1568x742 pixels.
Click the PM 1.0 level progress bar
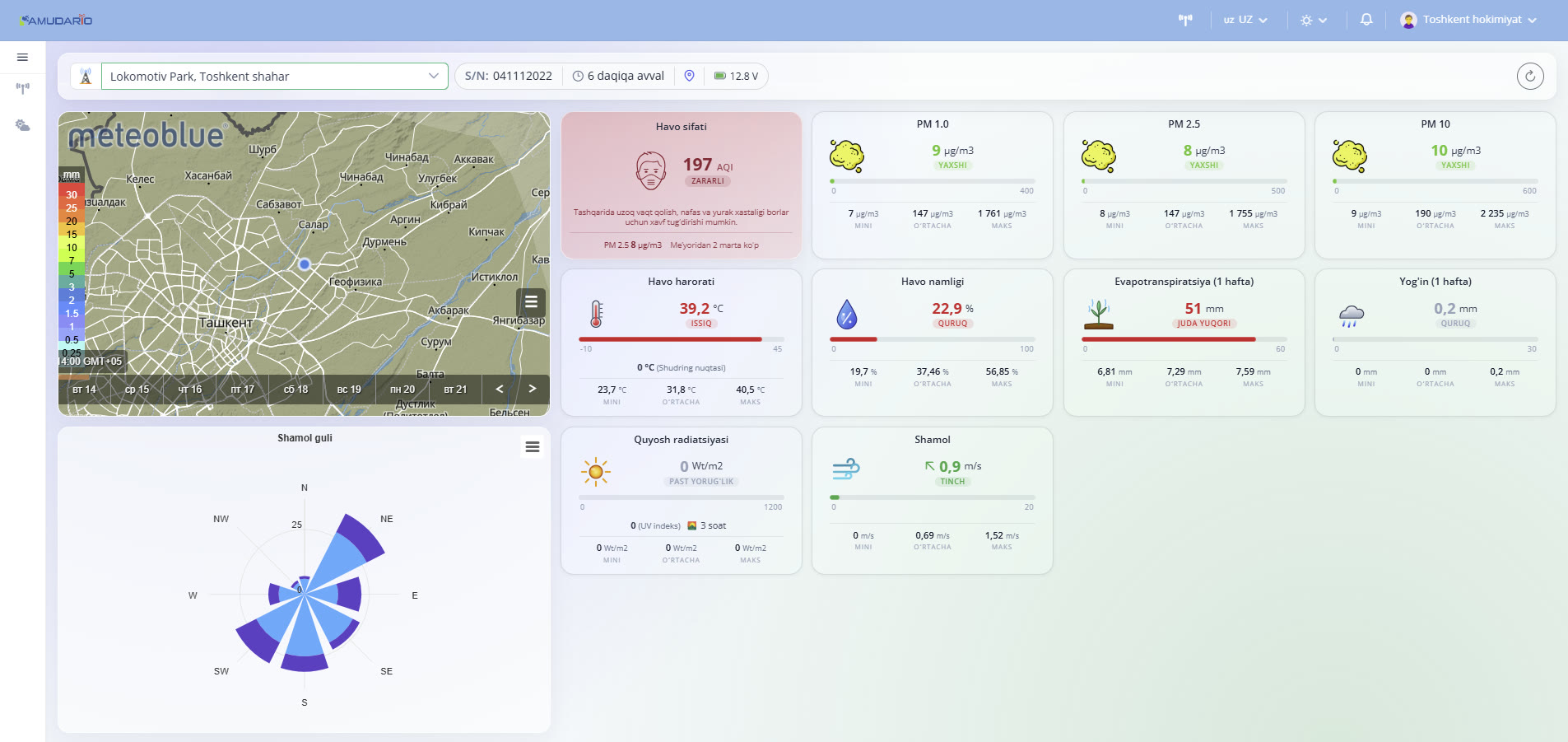pyautogui.click(x=933, y=181)
